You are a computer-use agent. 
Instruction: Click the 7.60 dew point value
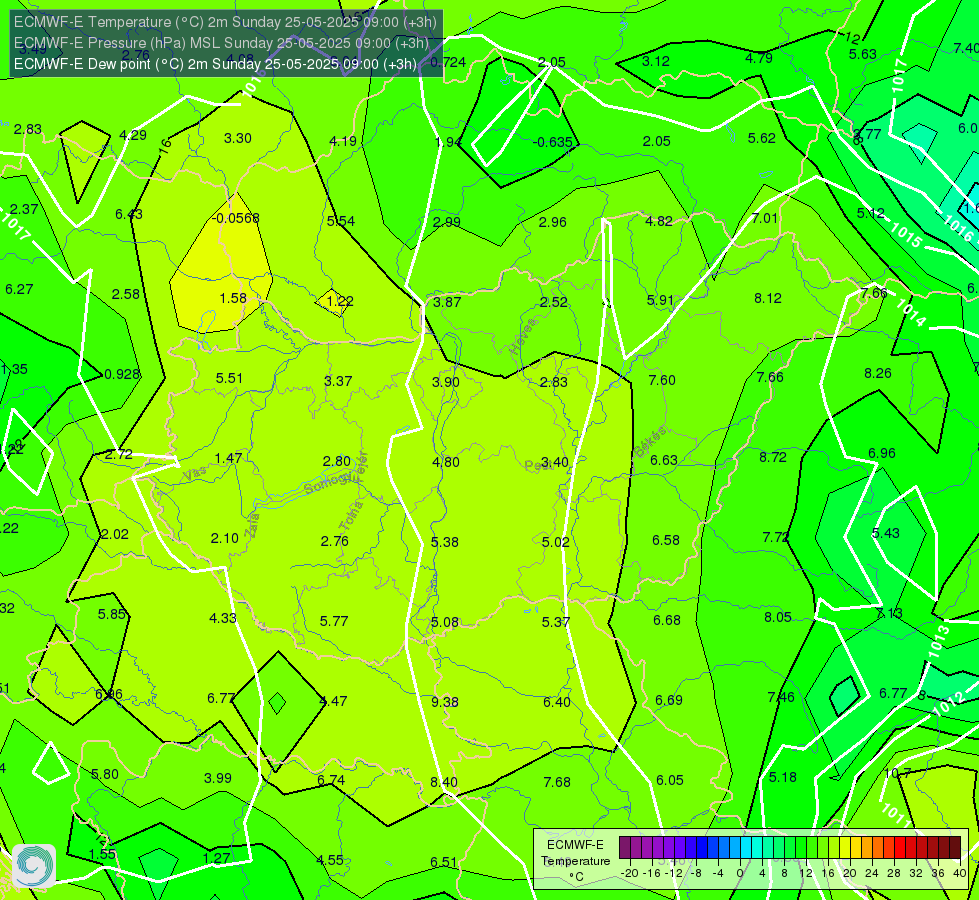[x=662, y=380]
